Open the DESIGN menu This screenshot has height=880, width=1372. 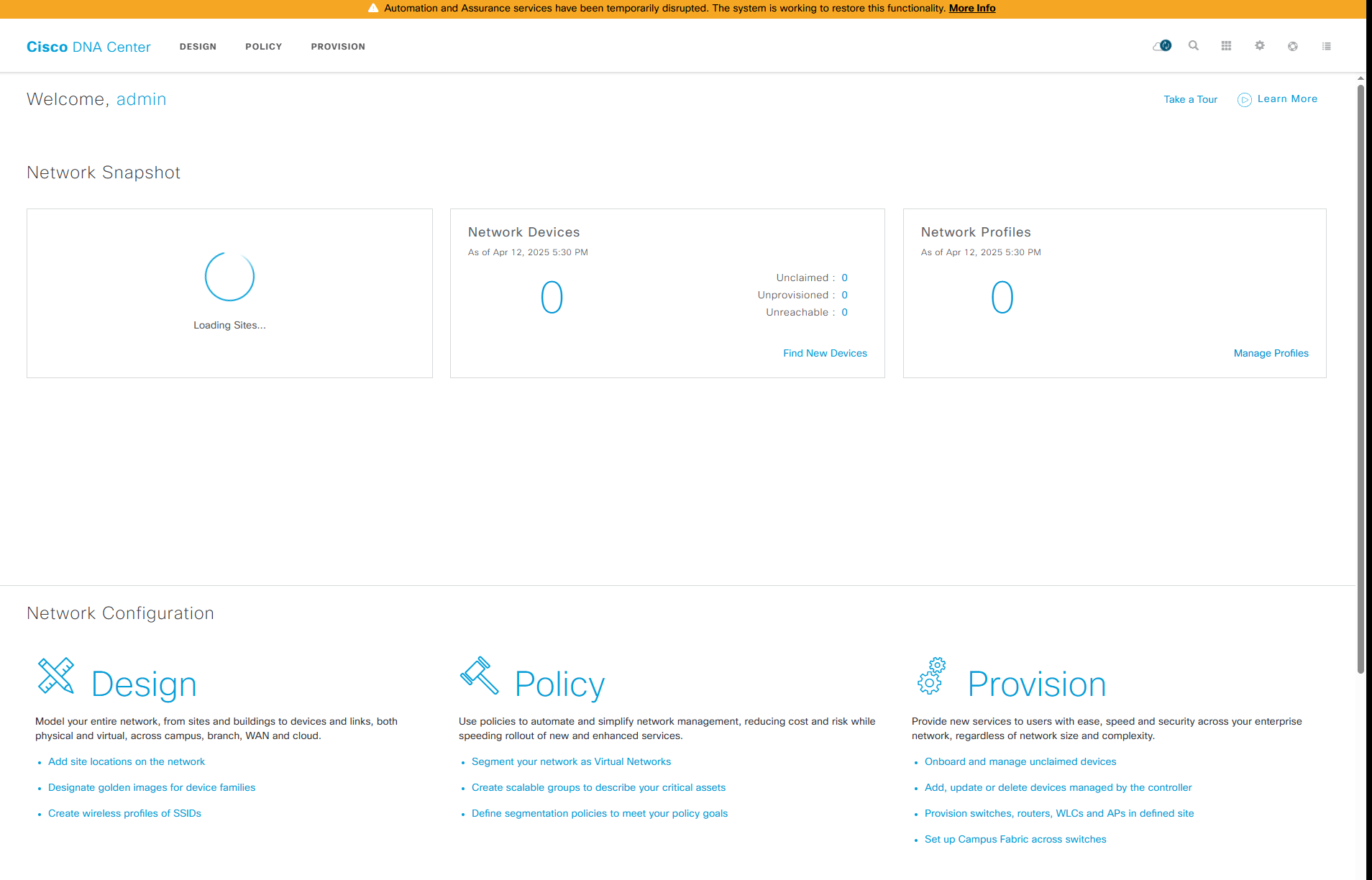pyautogui.click(x=198, y=47)
